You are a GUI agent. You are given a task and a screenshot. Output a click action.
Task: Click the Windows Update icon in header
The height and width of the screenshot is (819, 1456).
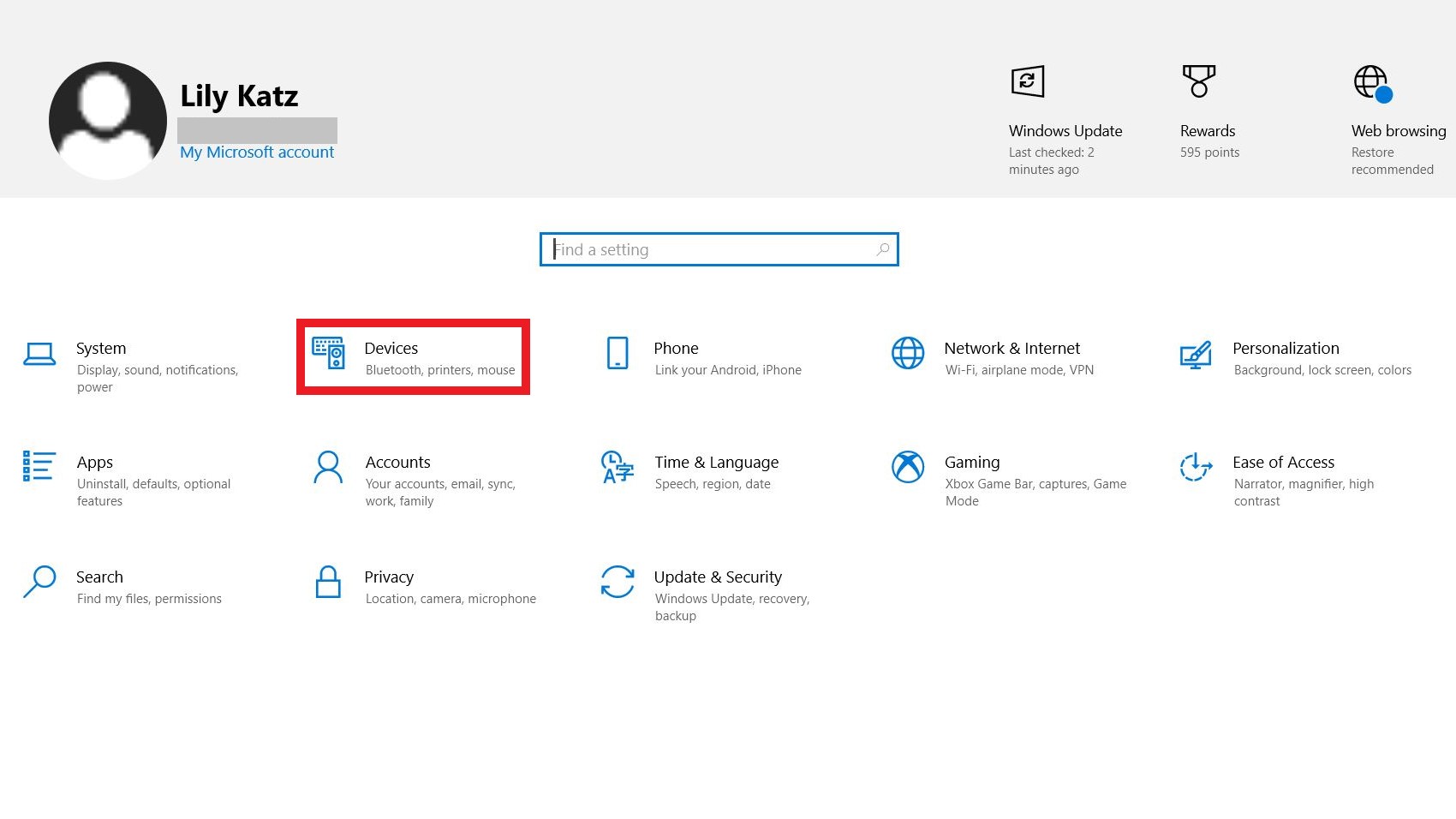1028,82
